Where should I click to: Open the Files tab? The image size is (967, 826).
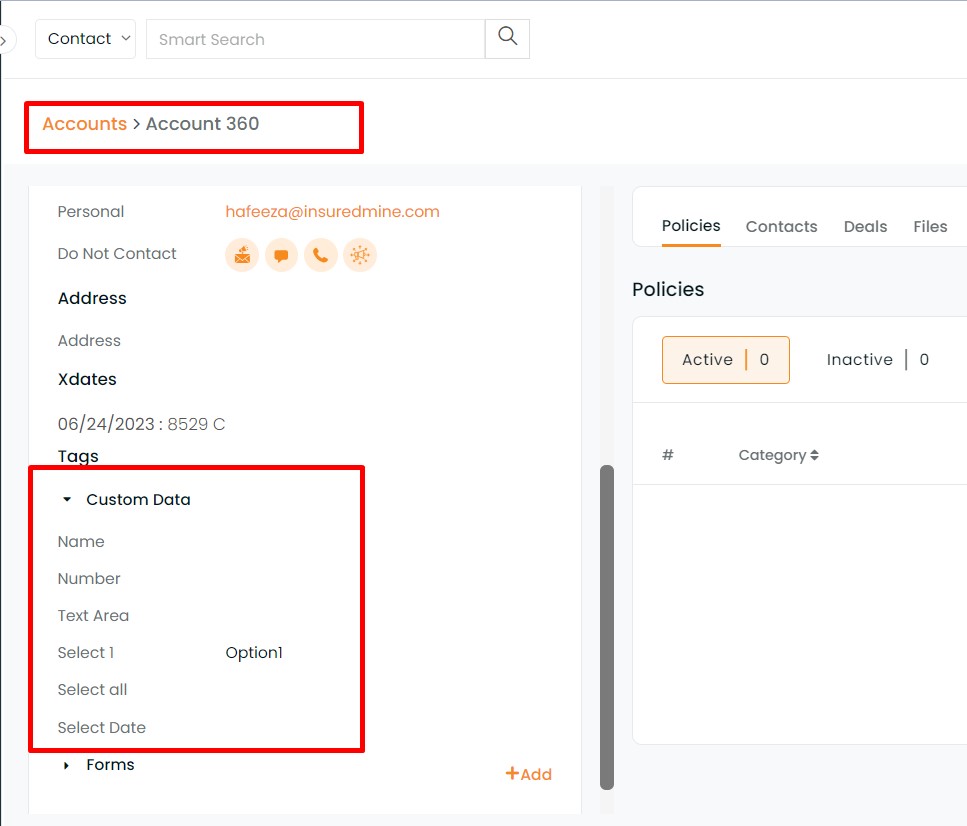click(x=930, y=227)
